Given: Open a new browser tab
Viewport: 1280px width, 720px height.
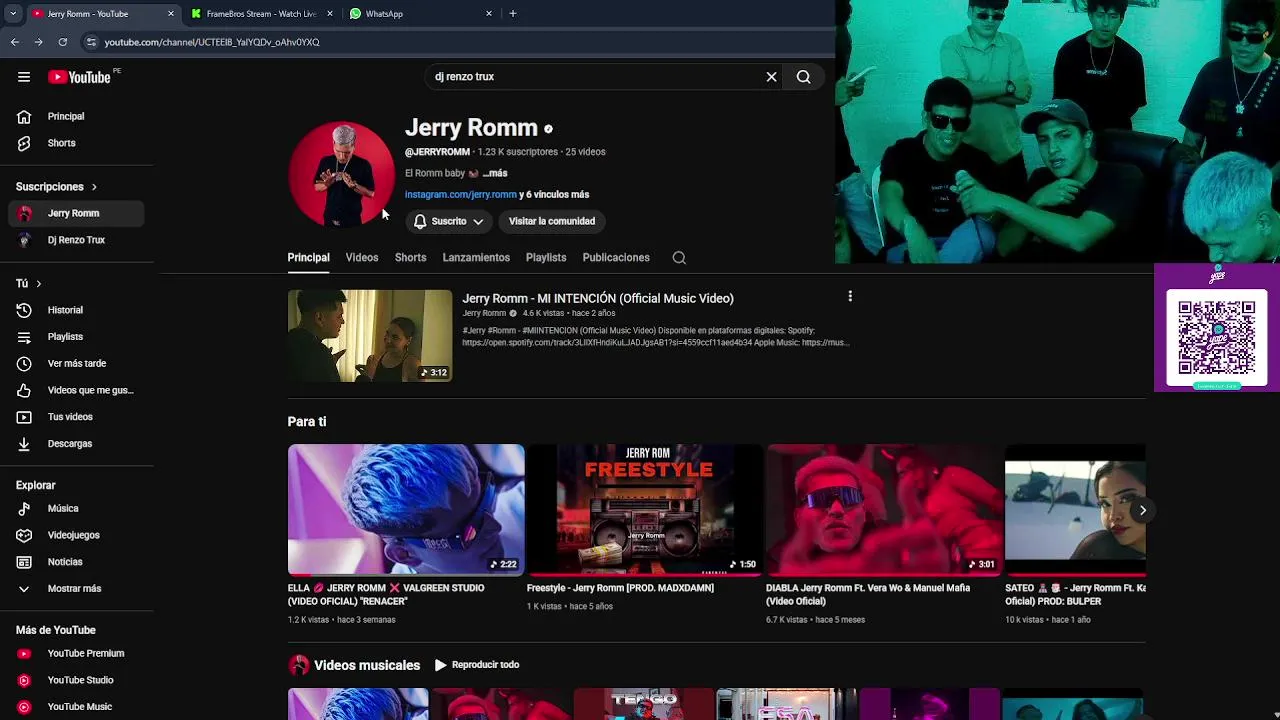Looking at the screenshot, I should pyautogui.click(x=513, y=14).
